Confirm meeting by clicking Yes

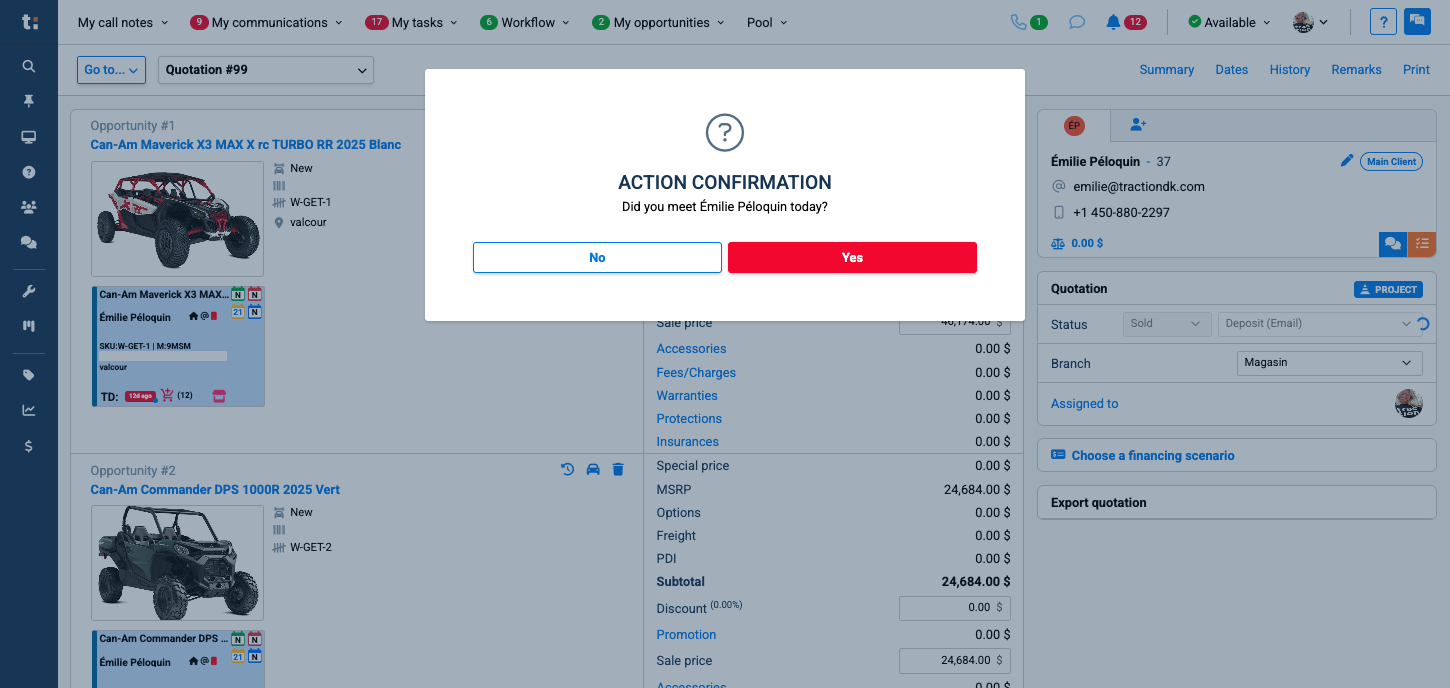coord(852,257)
